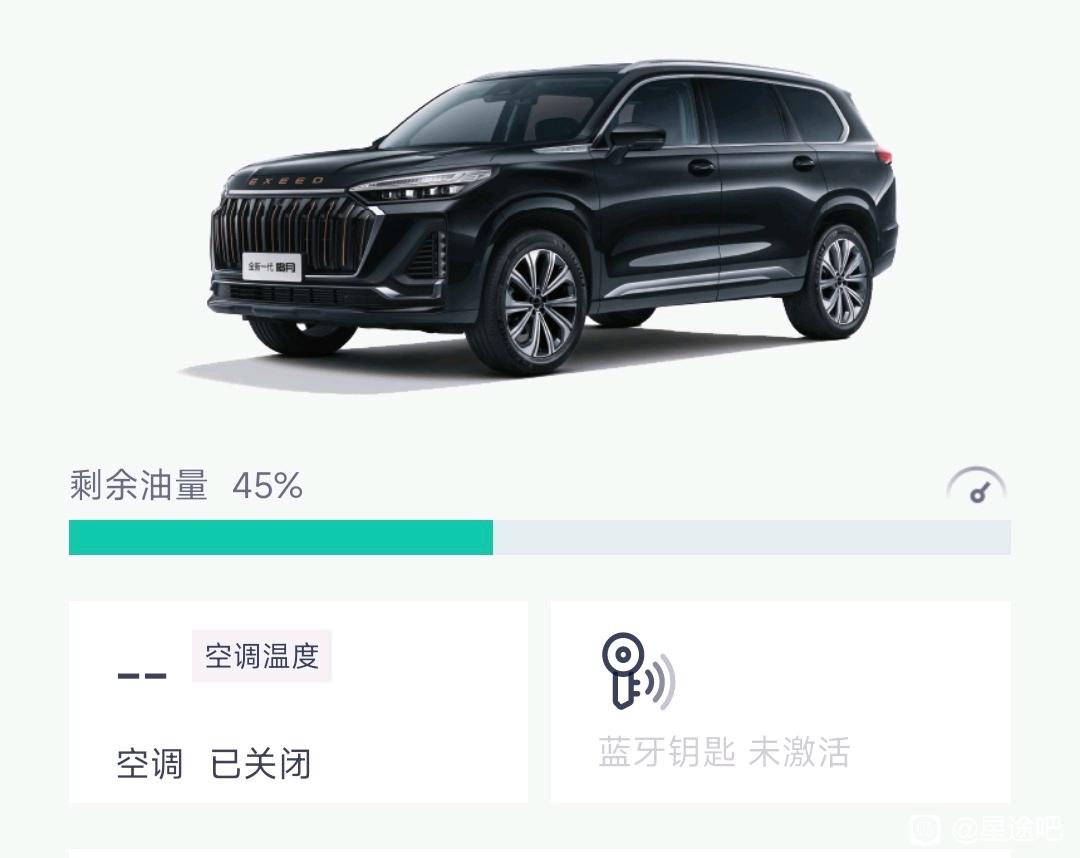Tap the 空调温度 tag

(262, 656)
